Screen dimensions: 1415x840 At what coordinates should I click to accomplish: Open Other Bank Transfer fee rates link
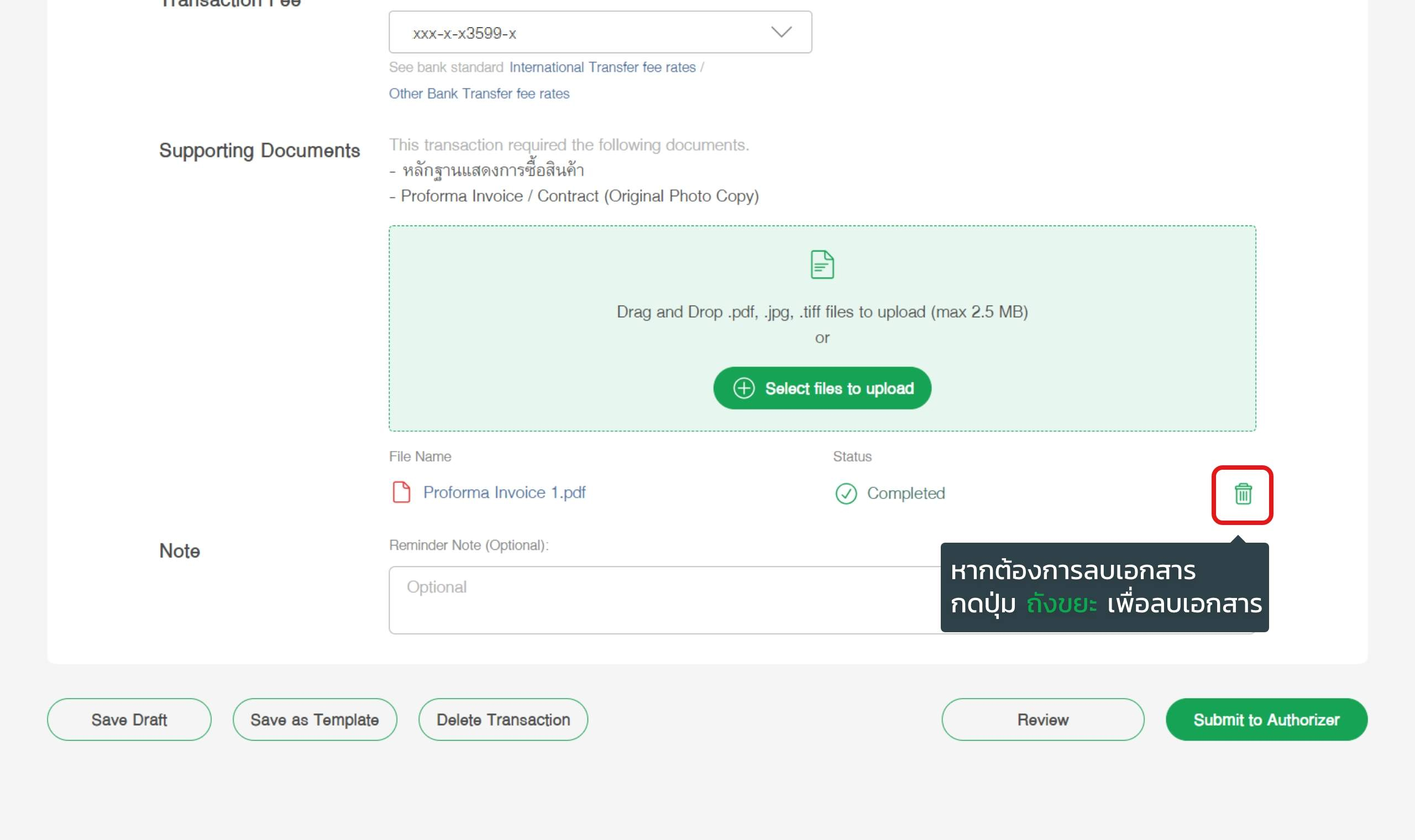click(x=479, y=93)
